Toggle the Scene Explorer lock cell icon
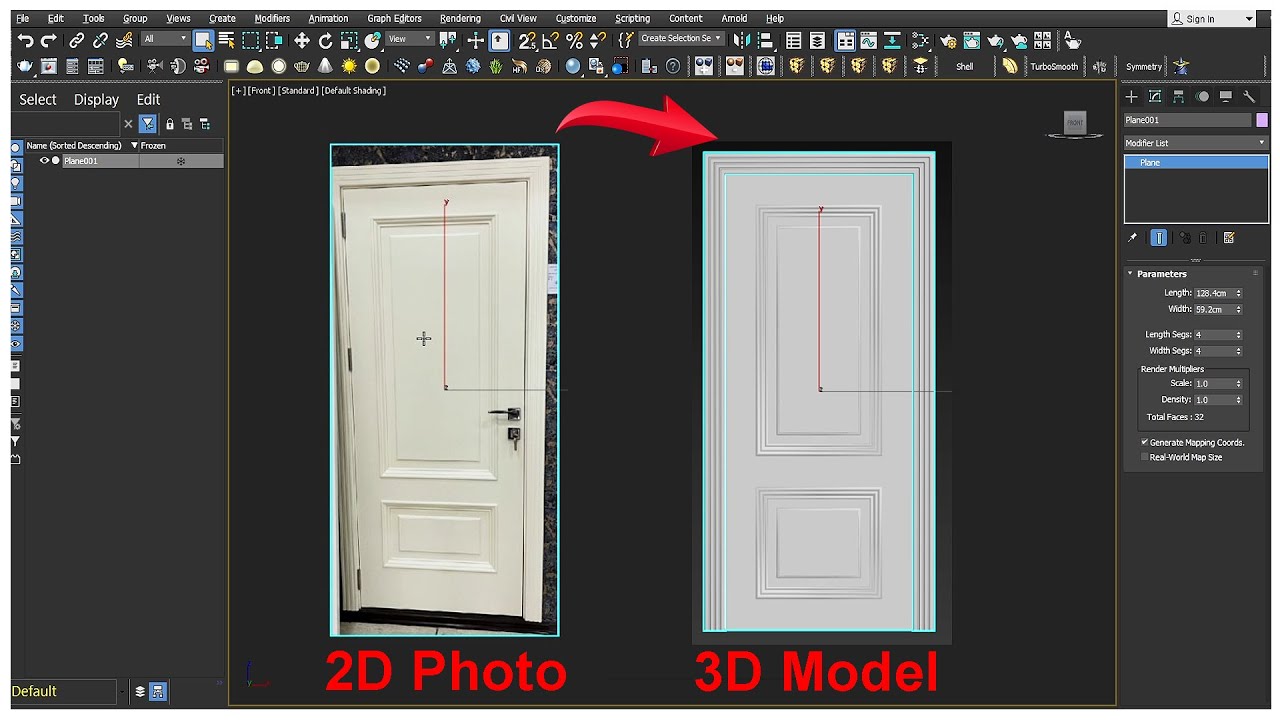 tap(170, 124)
